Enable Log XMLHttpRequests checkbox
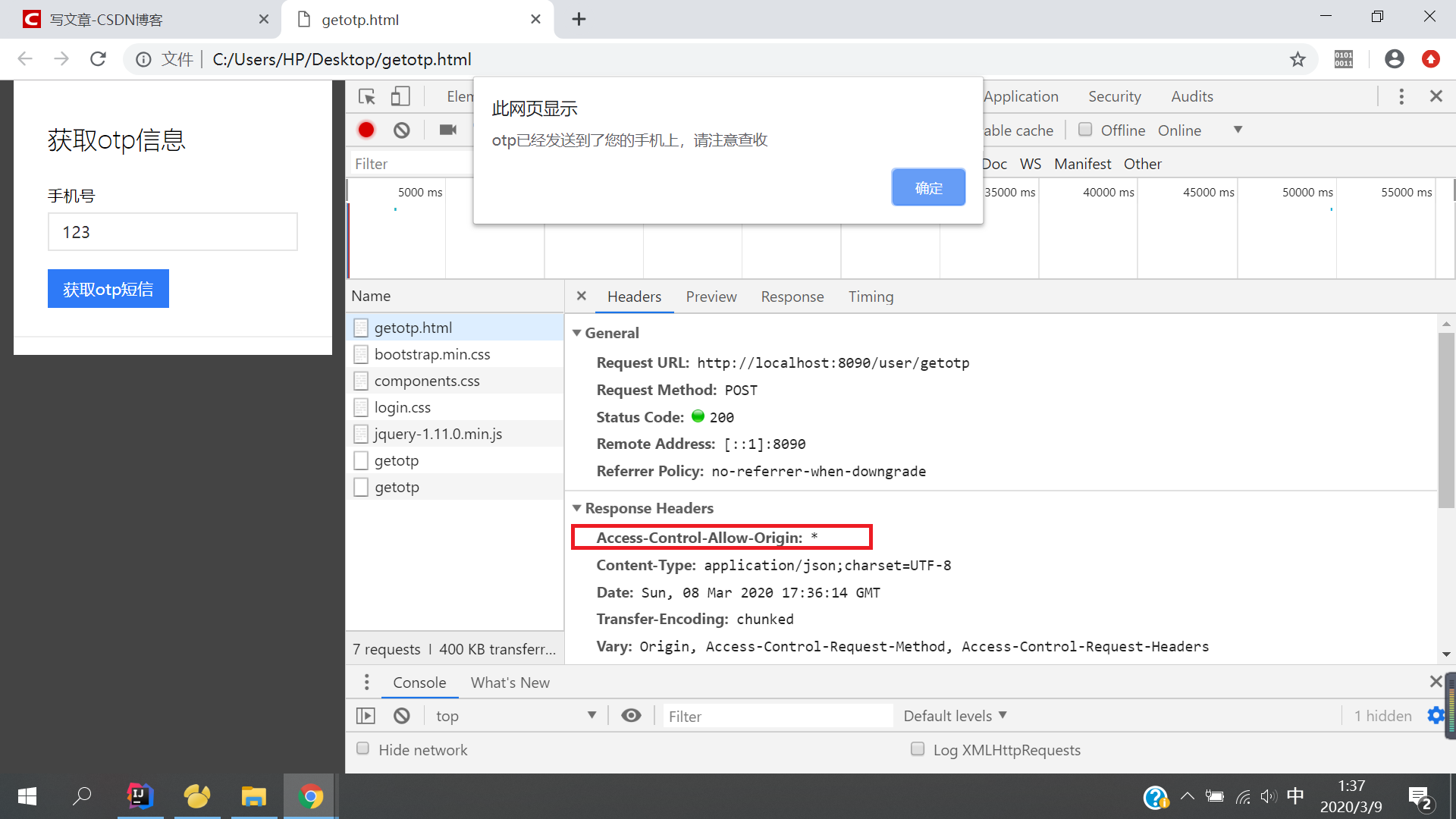 pyautogui.click(x=918, y=749)
